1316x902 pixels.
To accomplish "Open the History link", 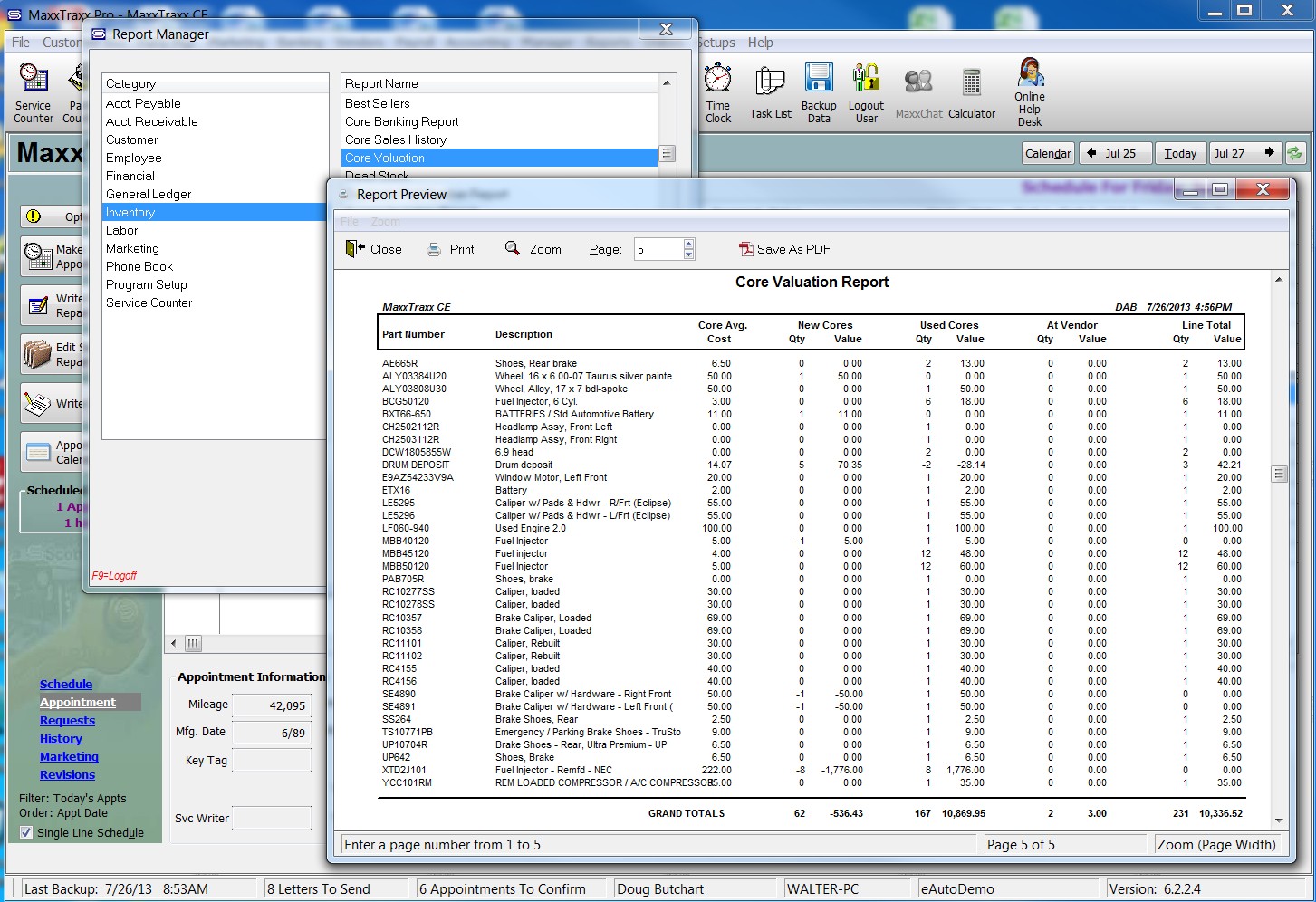I will [61, 738].
